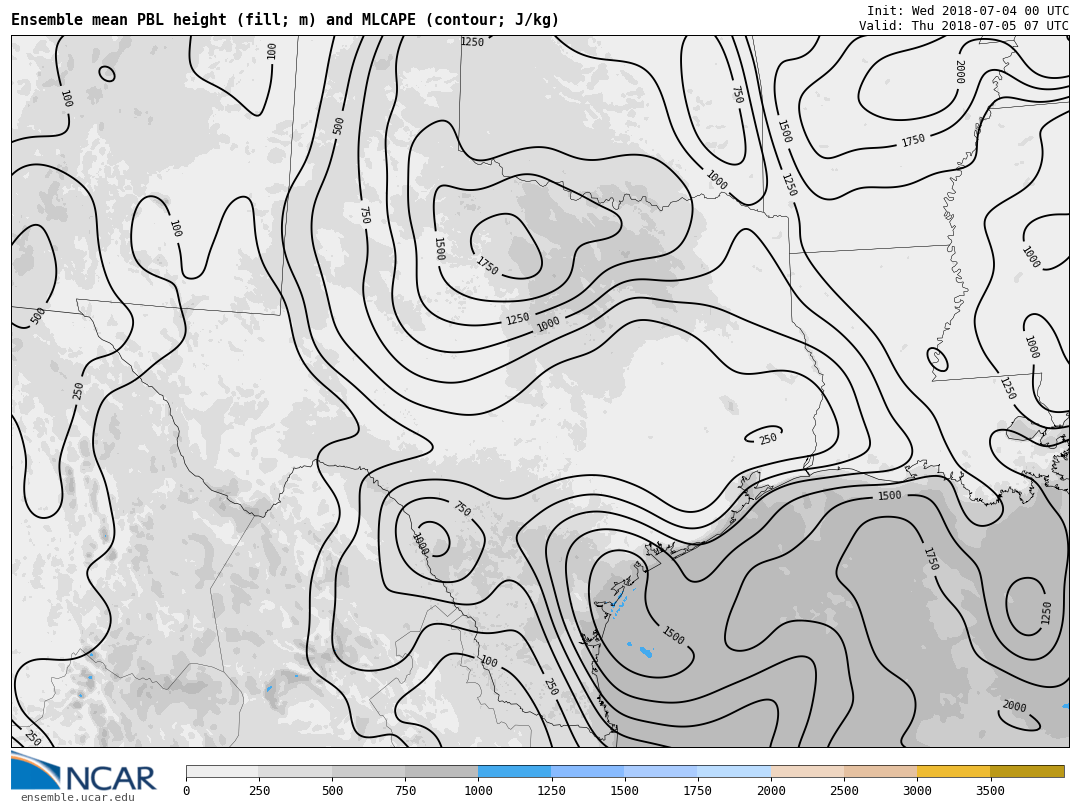Click the colorbar tick label '500'
This screenshot has width=1080, height=810.
tap(333, 791)
